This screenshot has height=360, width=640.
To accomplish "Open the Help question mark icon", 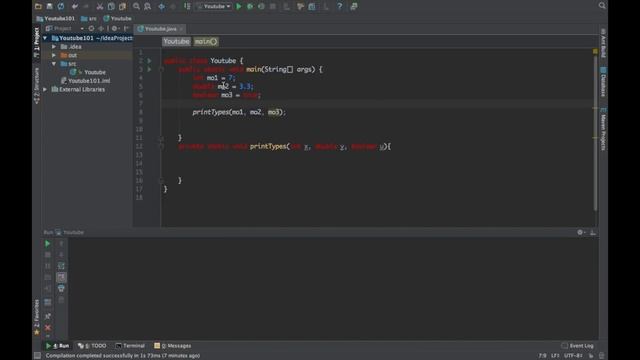I will coord(340,6).
